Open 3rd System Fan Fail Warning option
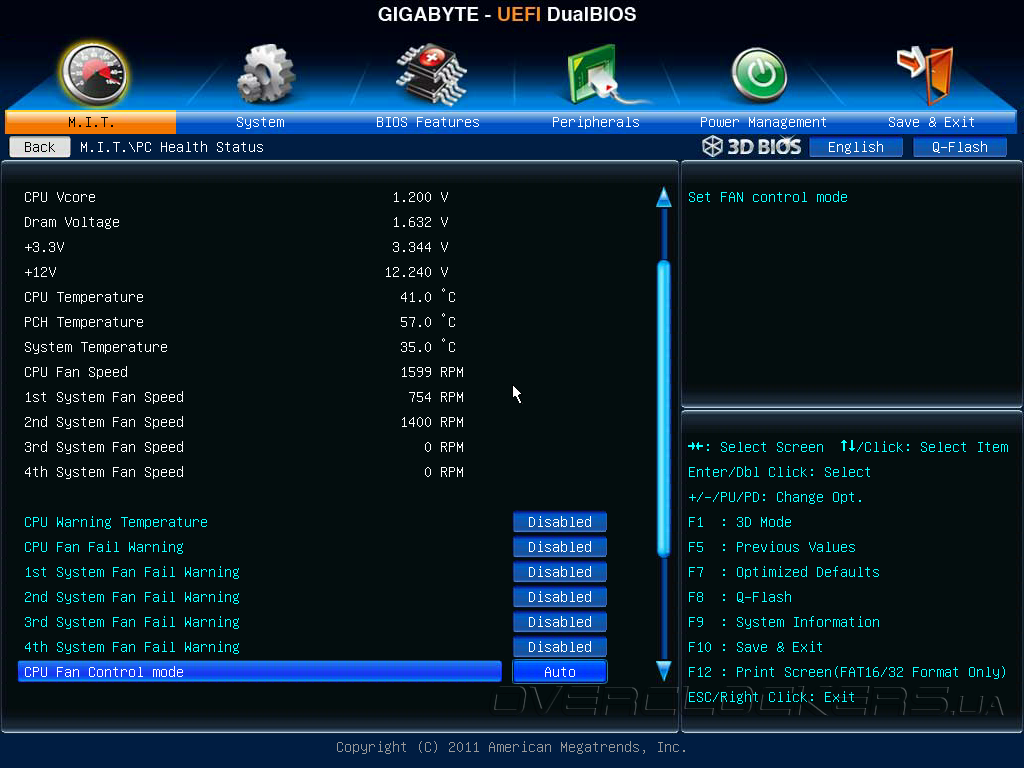1024x768 pixels. (x=560, y=622)
